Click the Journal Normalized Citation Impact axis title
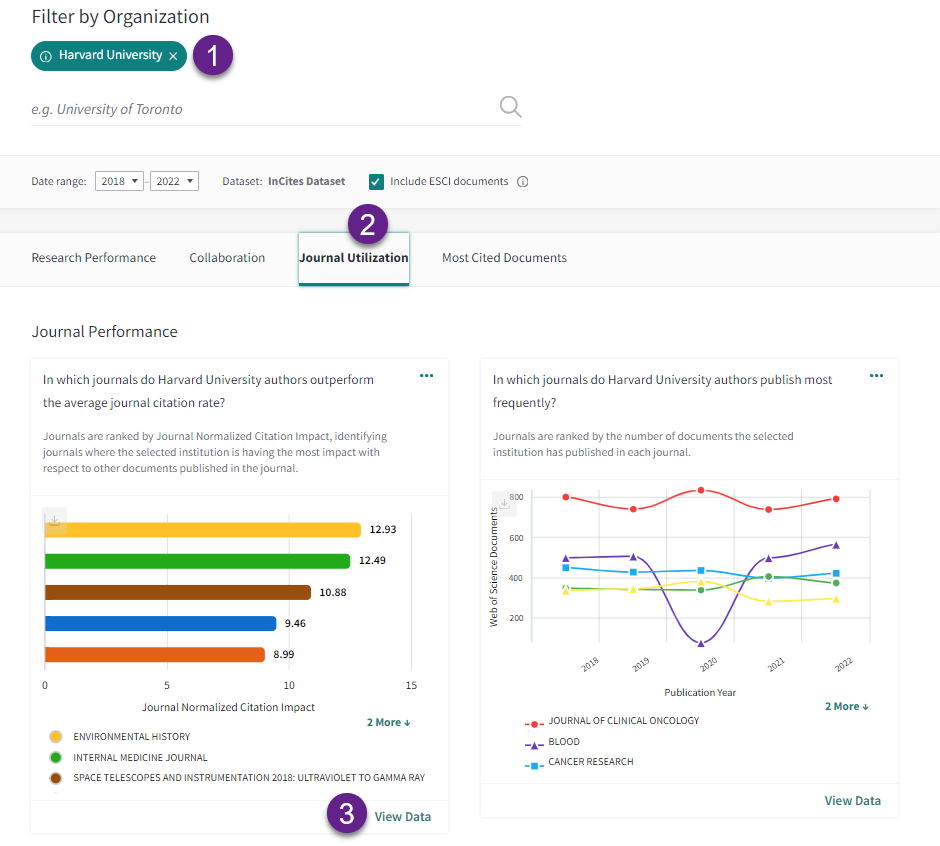Image resolution: width=940 pixels, height=846 pixels. (x=228, y=707)
